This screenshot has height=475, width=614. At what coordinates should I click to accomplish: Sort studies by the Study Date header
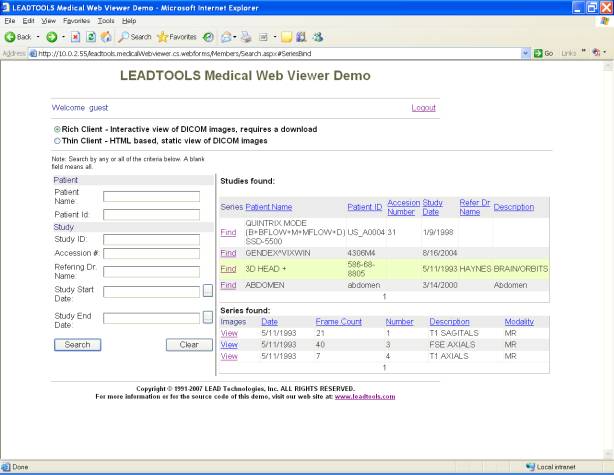[432, 207]
